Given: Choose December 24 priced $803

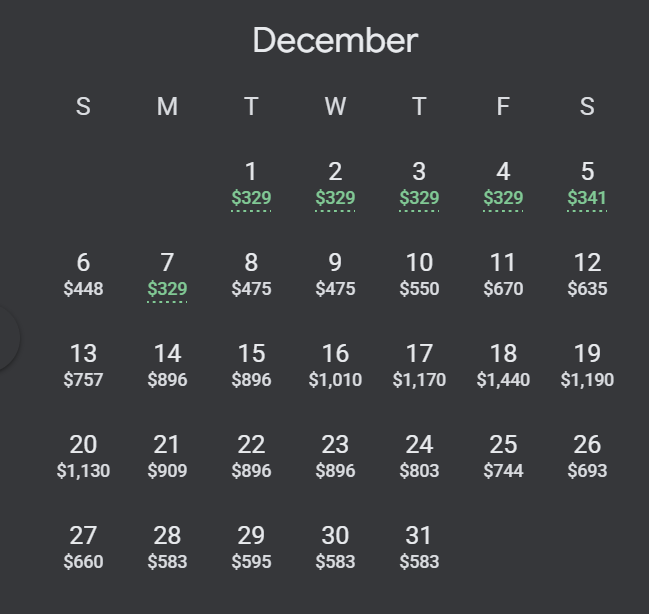Looking at the screenshot, I should (x=419, y=458).
